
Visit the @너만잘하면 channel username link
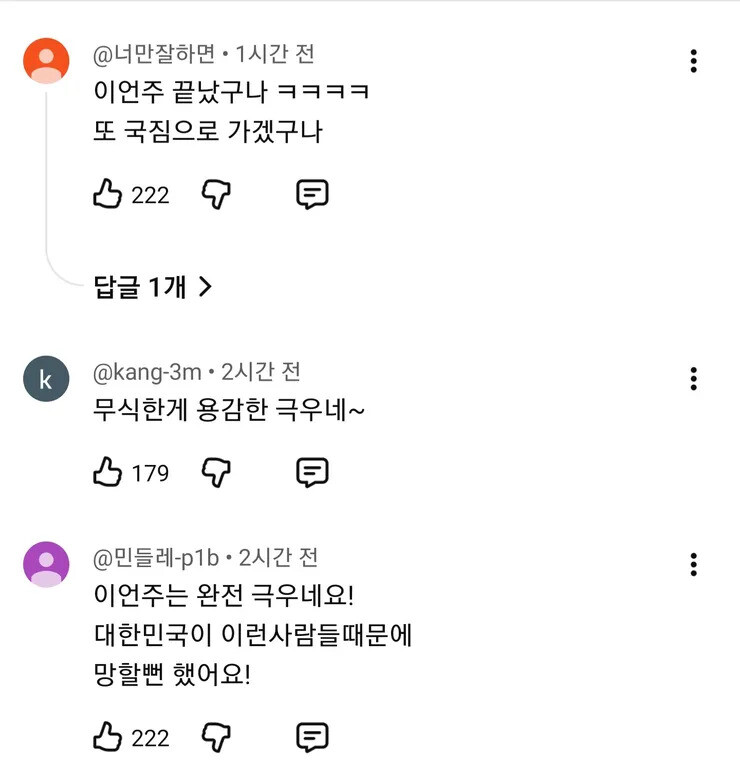(x=155, y=54)
